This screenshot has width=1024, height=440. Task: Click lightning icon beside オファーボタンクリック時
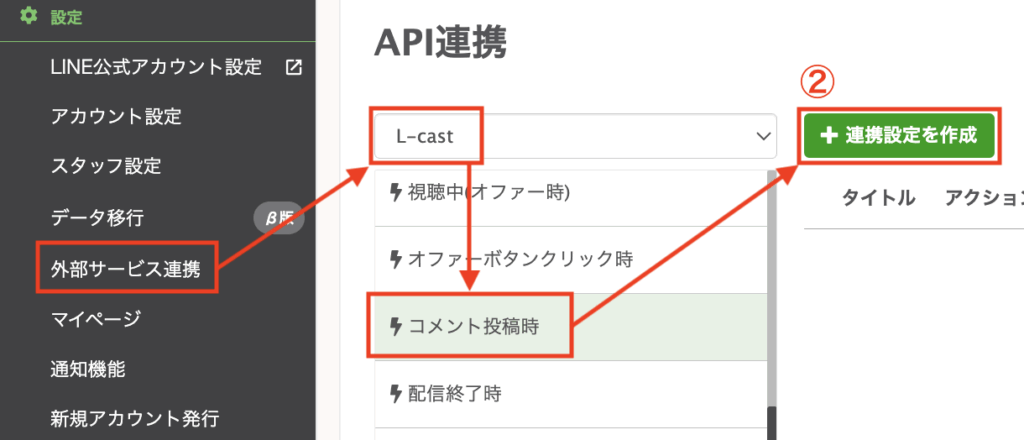[394, 260]
